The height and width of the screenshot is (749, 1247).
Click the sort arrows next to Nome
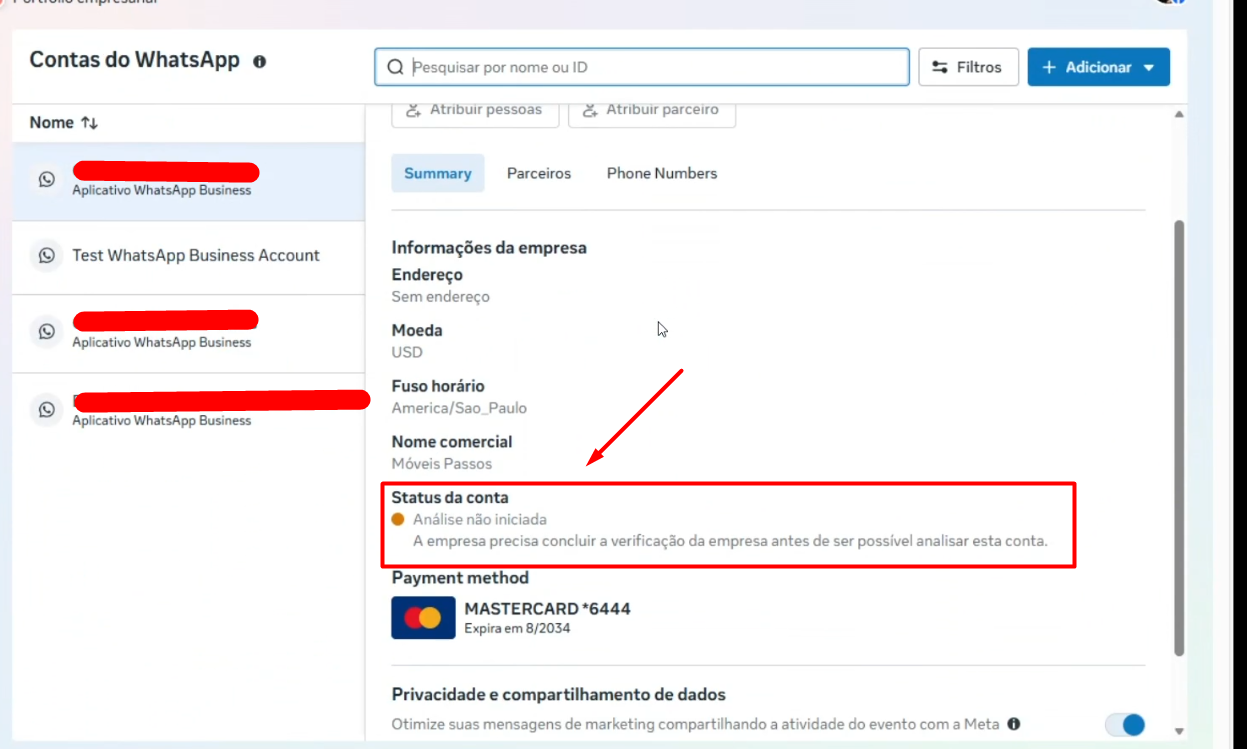click(90, 123)
